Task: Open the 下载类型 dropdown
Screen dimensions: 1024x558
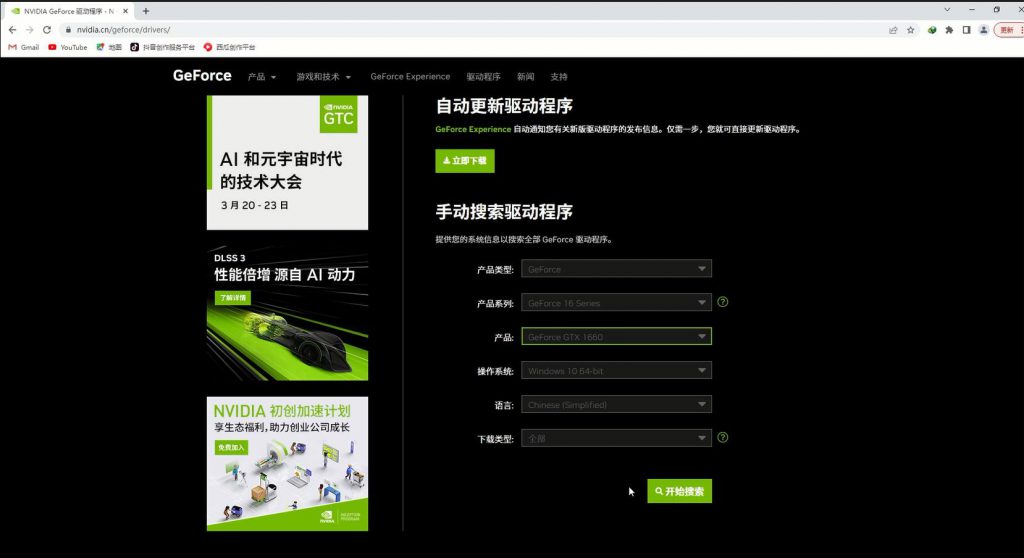Action: 616,438
